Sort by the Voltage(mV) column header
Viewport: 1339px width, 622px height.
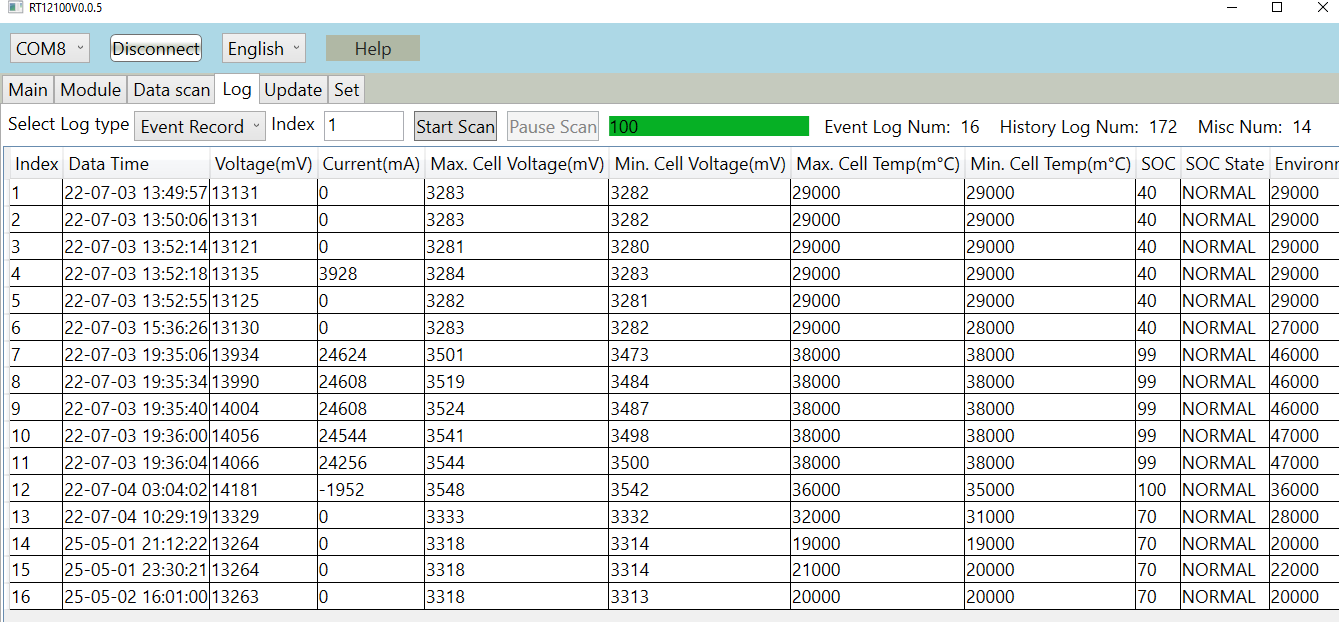[x=263, y=164]
